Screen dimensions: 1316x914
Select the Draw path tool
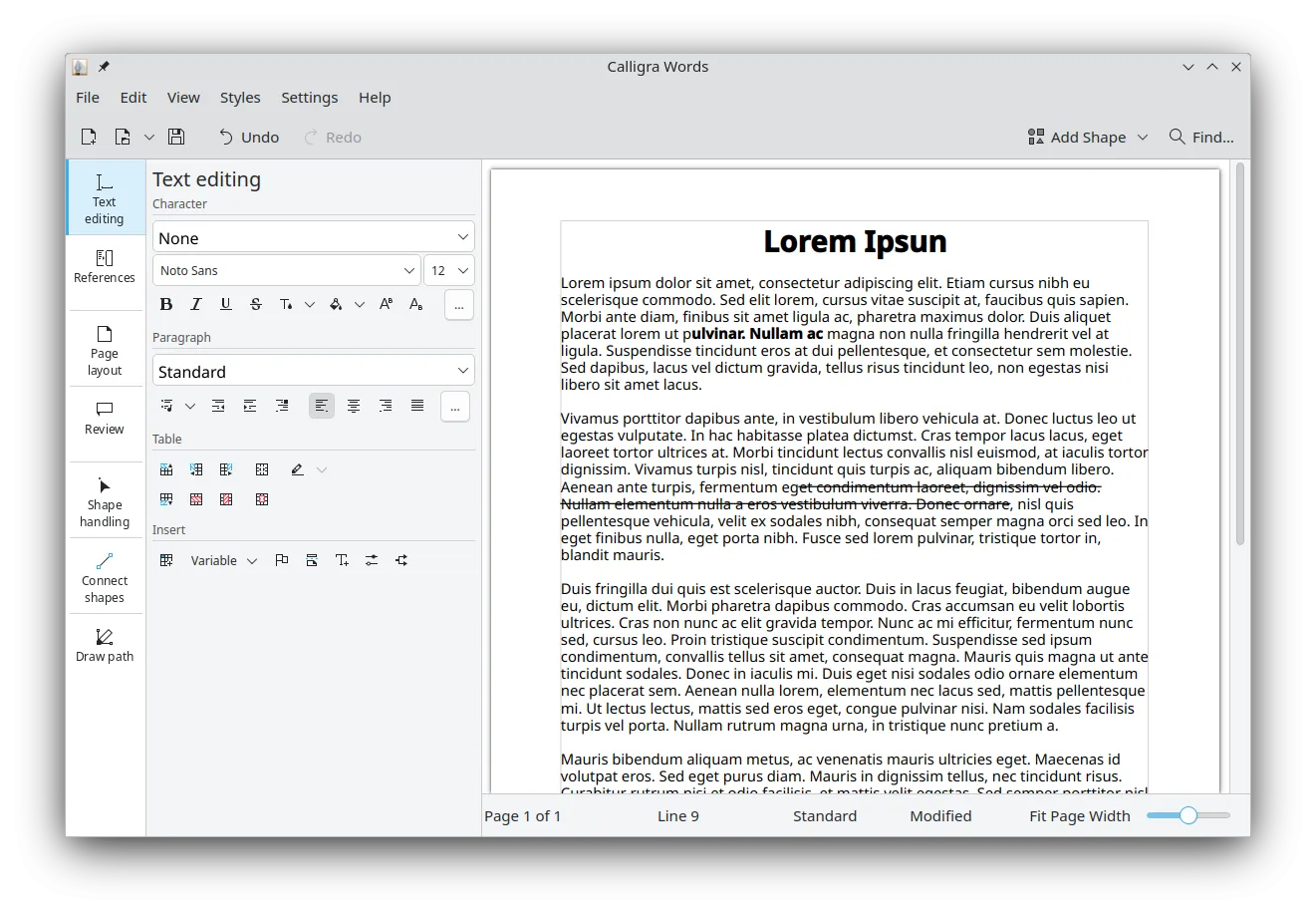click(x=105, y=643)
